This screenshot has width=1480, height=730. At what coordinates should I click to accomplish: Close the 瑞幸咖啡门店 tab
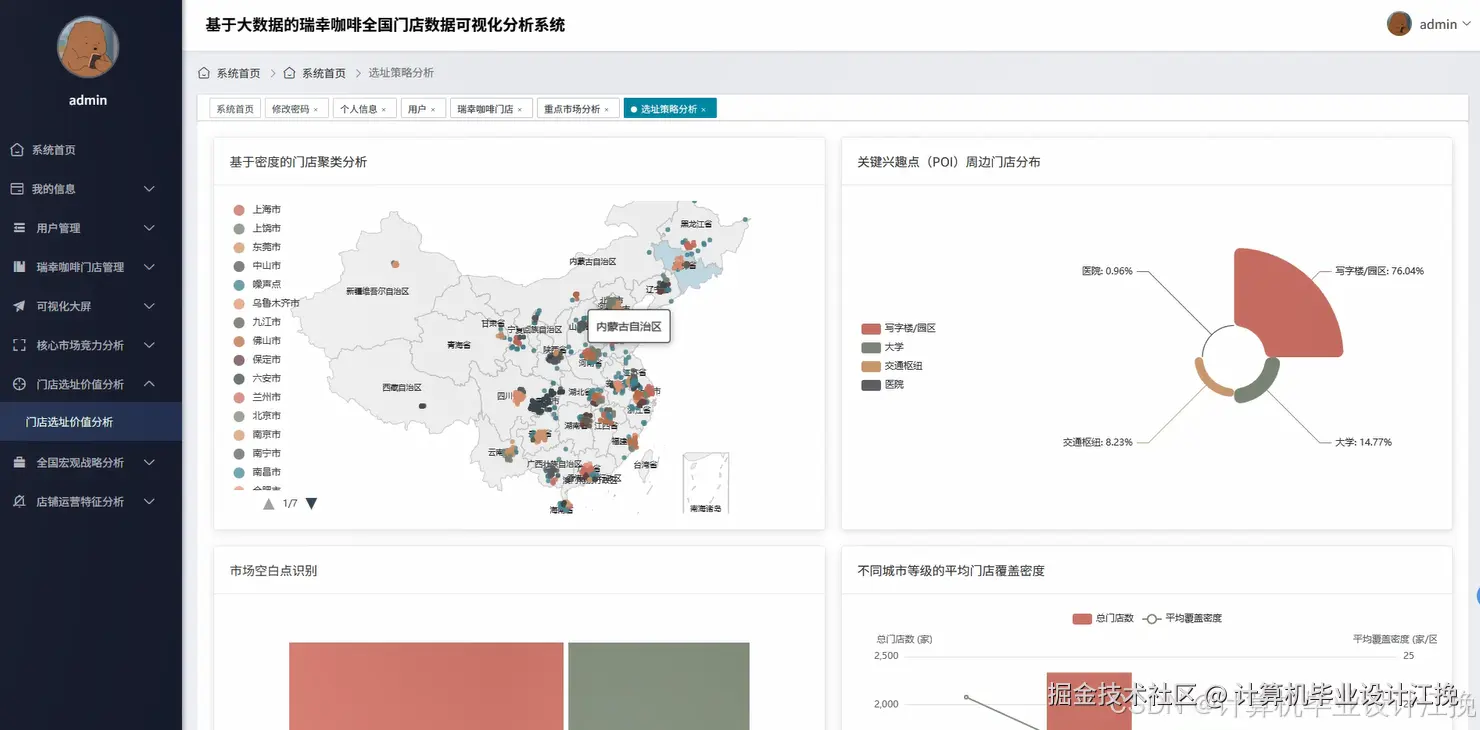520,110
